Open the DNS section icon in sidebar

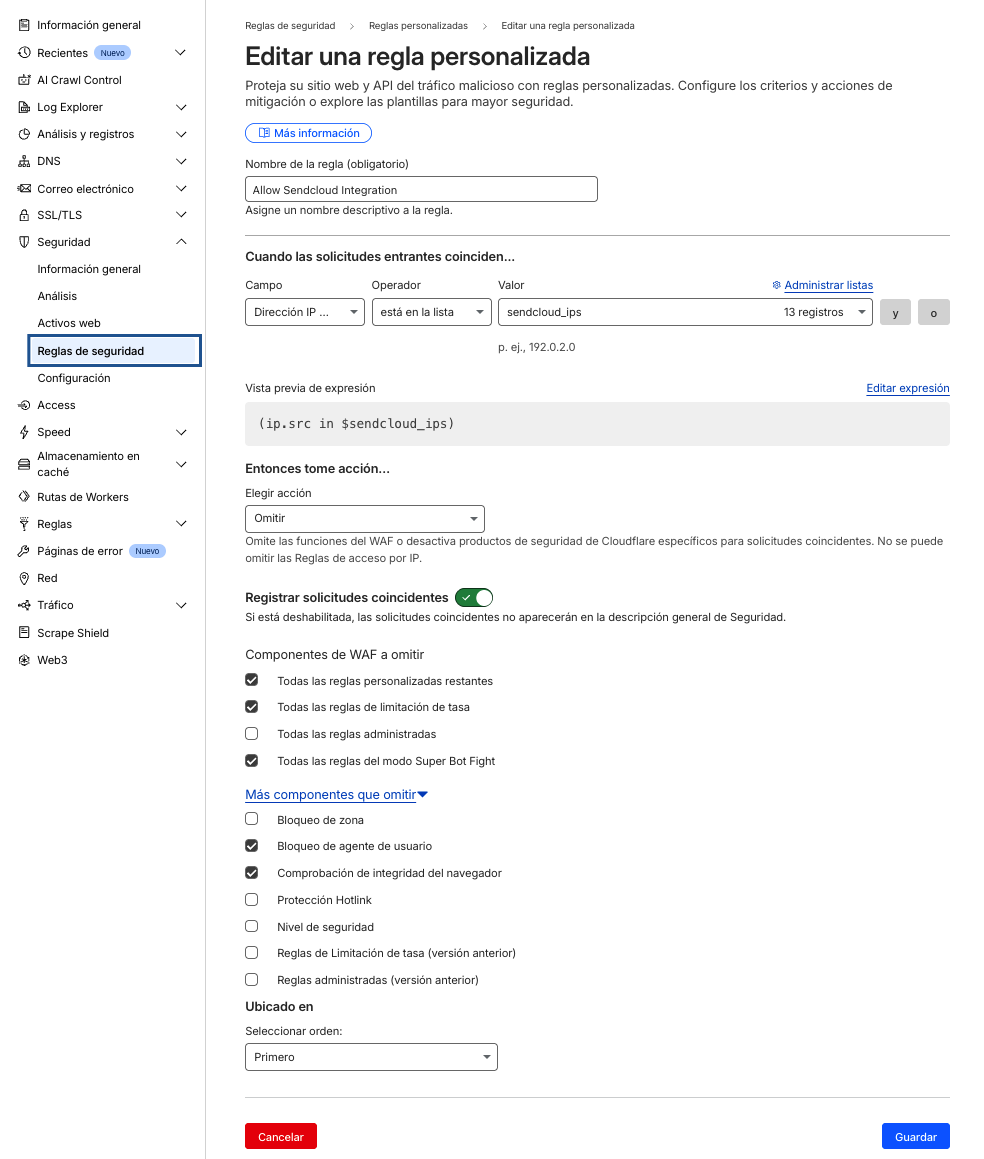(22, 160)
